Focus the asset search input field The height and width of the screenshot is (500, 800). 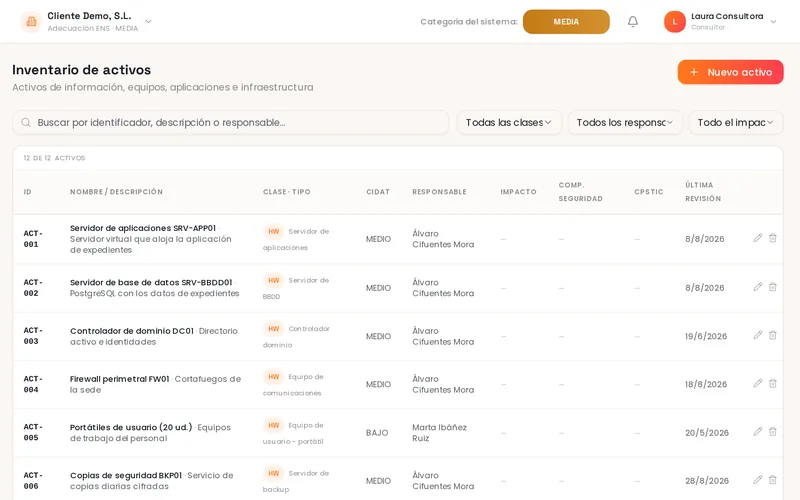pos(231,122)
